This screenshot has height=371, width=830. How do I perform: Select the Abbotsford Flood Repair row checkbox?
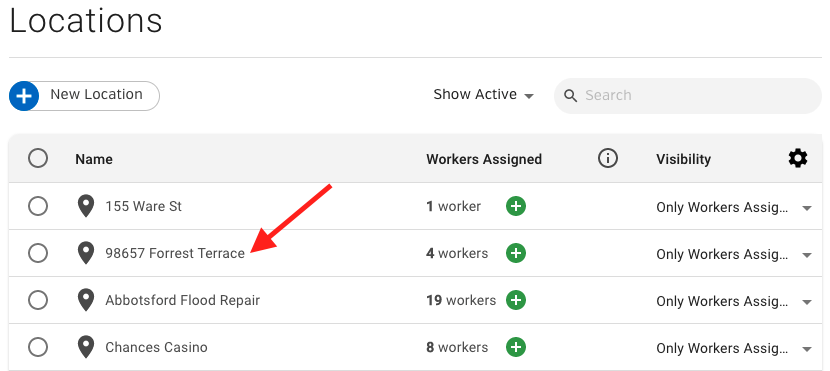coord(38,300)
